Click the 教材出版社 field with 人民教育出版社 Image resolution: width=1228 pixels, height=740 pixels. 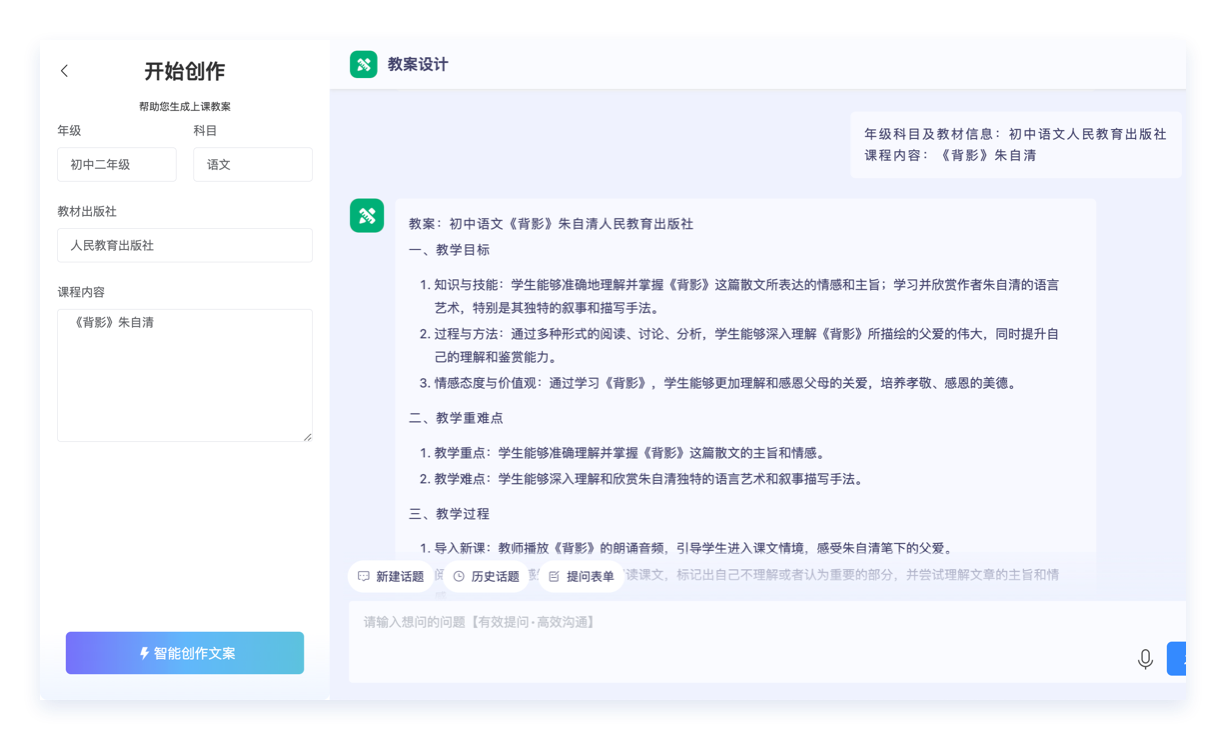click(x=185, y=245)
